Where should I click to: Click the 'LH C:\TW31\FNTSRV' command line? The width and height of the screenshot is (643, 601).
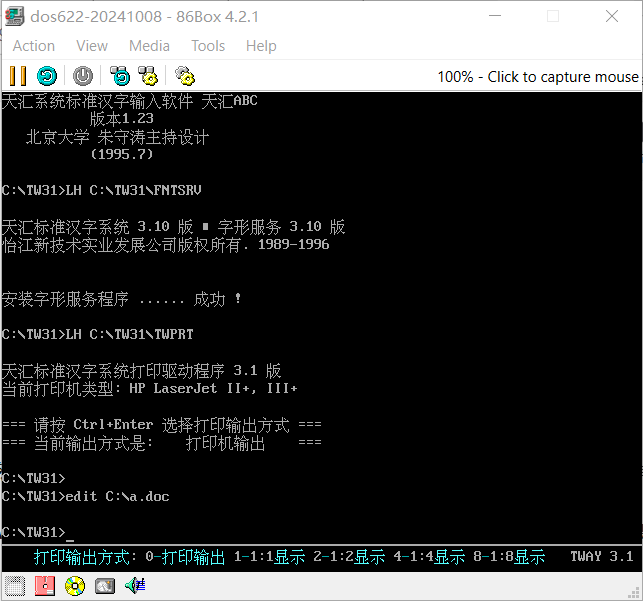pyautogui.click(x=102, y=190)
